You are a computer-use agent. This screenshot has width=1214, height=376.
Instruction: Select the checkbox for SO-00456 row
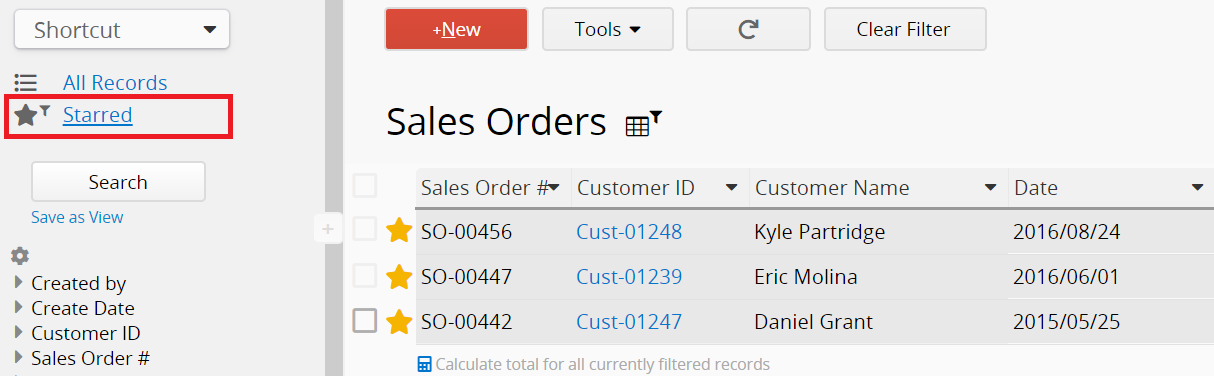point(365,230)
